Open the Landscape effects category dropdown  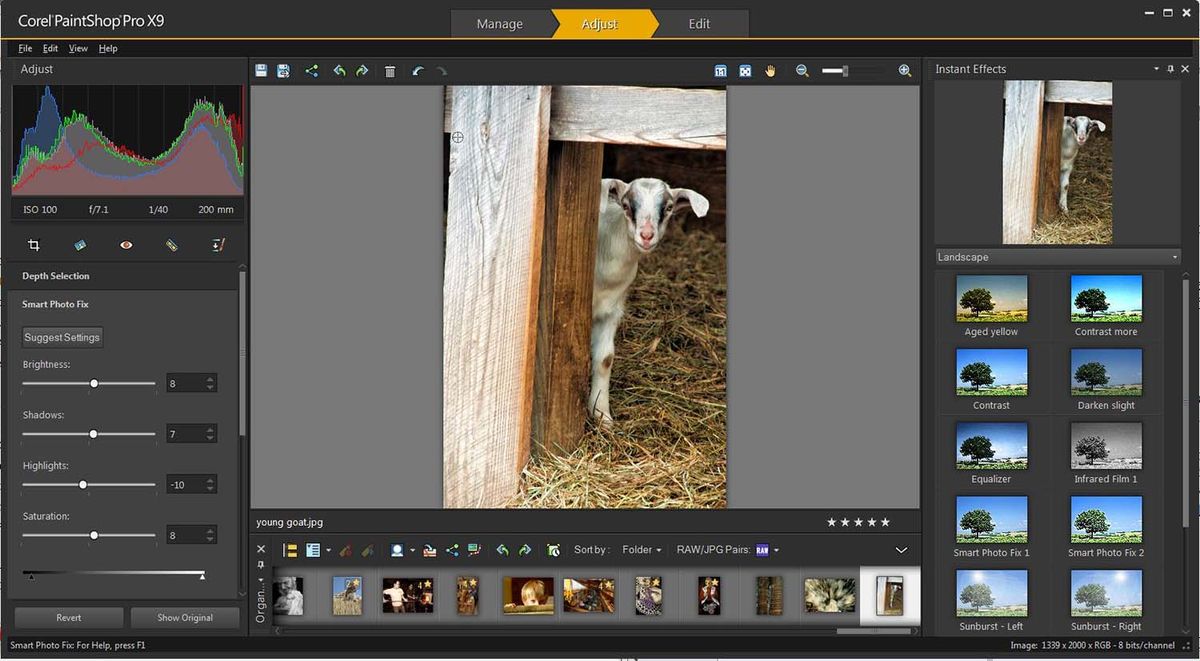pos(1173,256)
